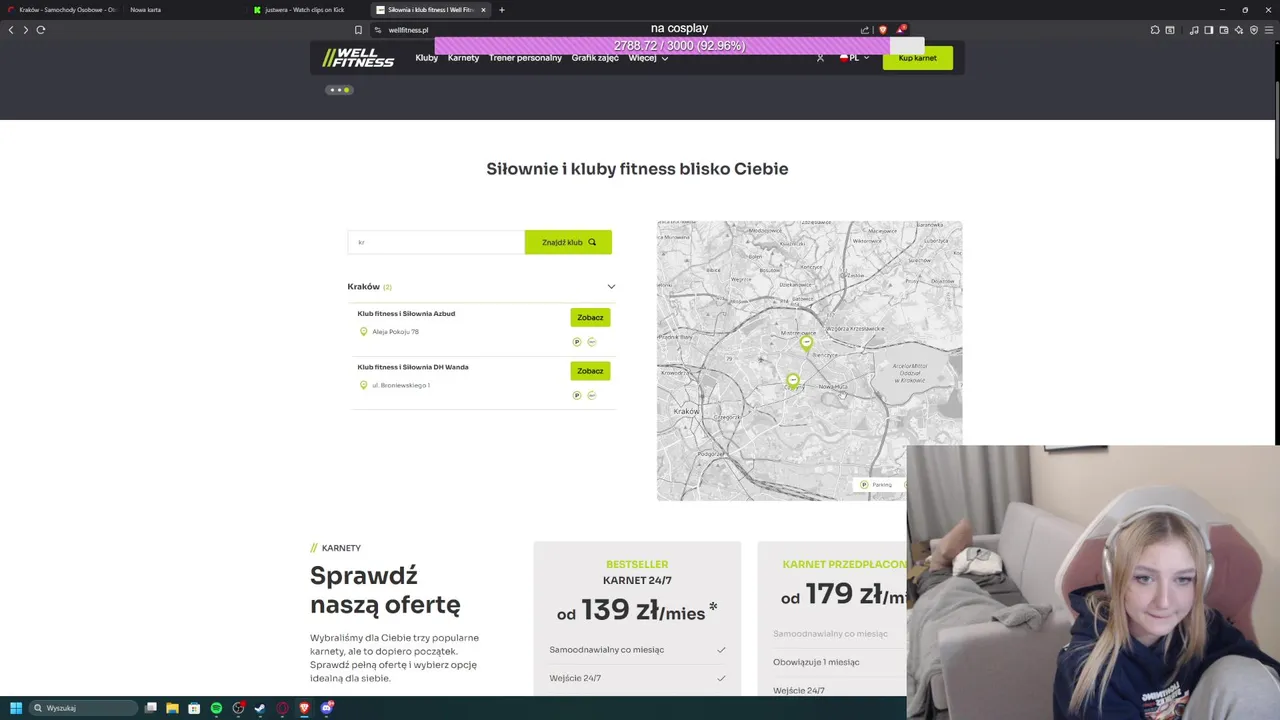
Task: Click location pin beside ul. Broniewskiego 1
Action: coord(363,385)
